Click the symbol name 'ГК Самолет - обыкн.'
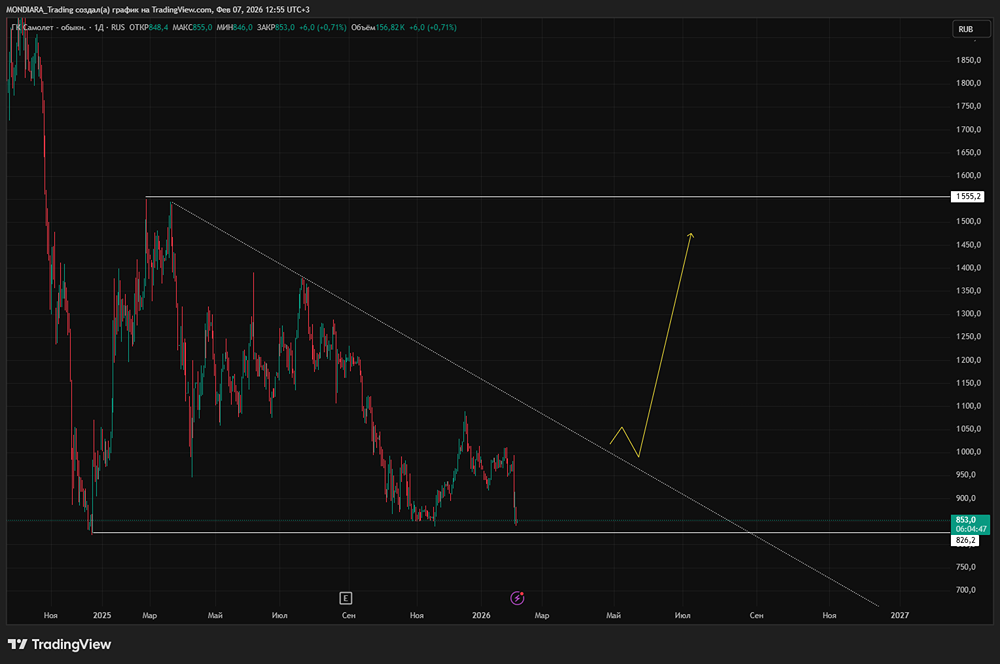Image resolution: width=1000 pixels, height=664 pixels. (x=48, y=27)
